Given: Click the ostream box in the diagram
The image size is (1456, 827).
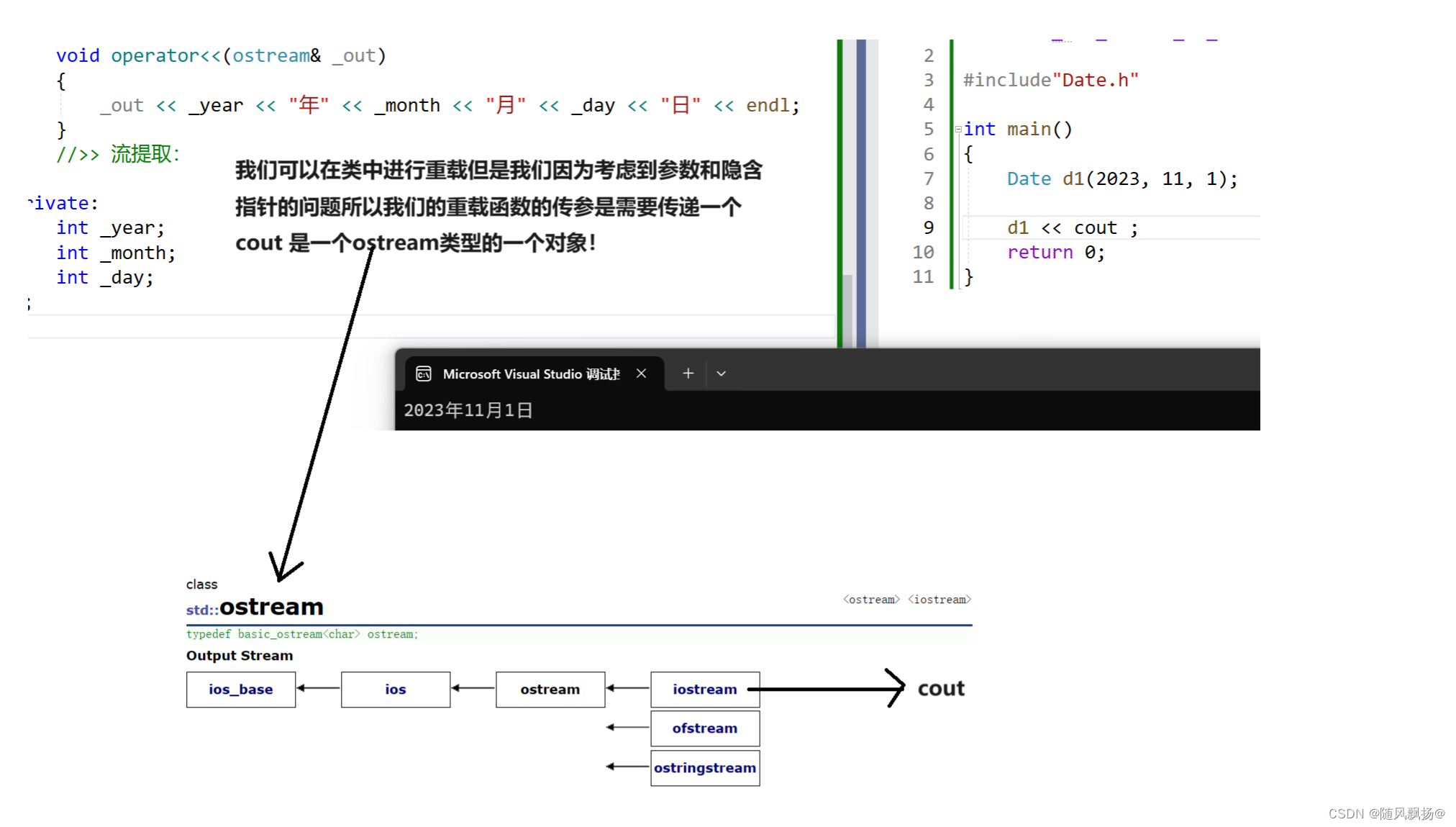Looking at the screenshot, I should 550,690.
